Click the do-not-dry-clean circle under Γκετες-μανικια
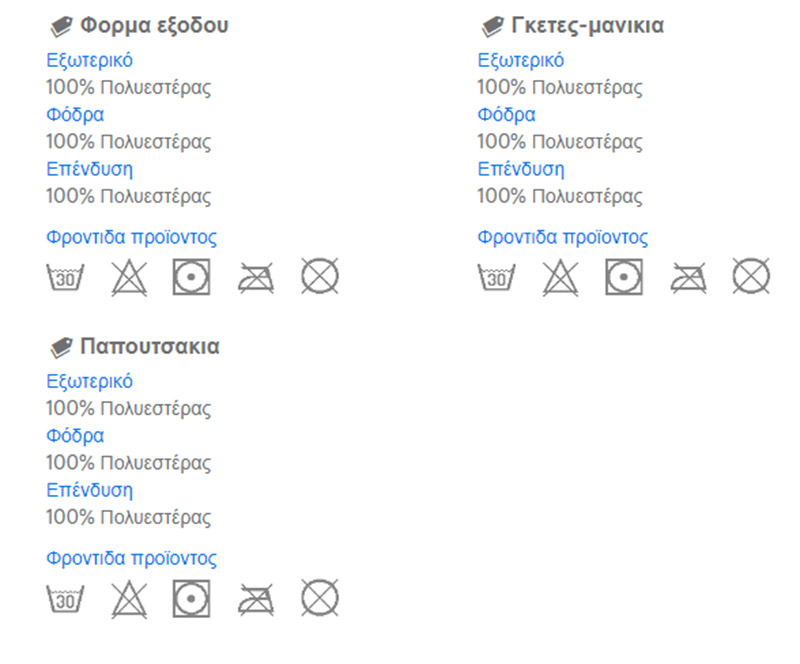 (x=751, y=276)
